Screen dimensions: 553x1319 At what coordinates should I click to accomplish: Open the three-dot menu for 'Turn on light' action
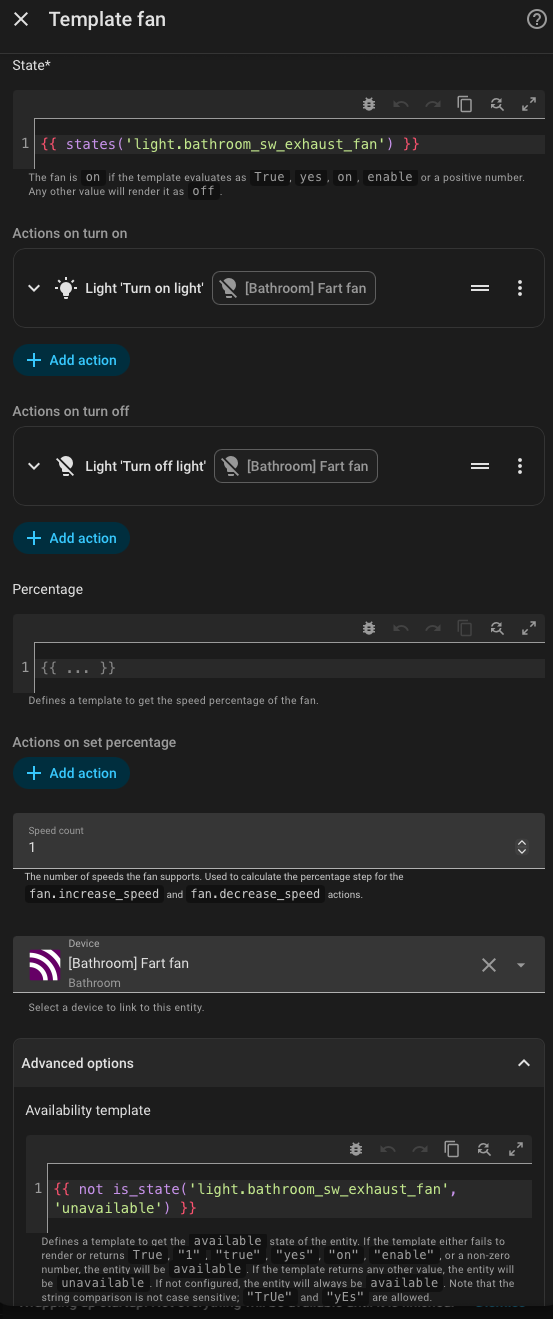coord(520,288)
